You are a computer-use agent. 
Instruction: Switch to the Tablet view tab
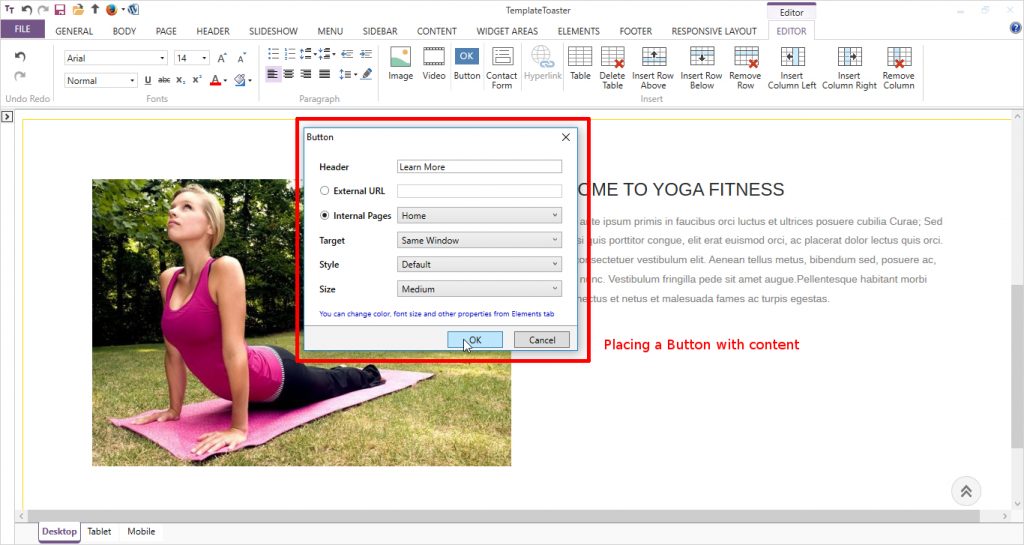99,532
